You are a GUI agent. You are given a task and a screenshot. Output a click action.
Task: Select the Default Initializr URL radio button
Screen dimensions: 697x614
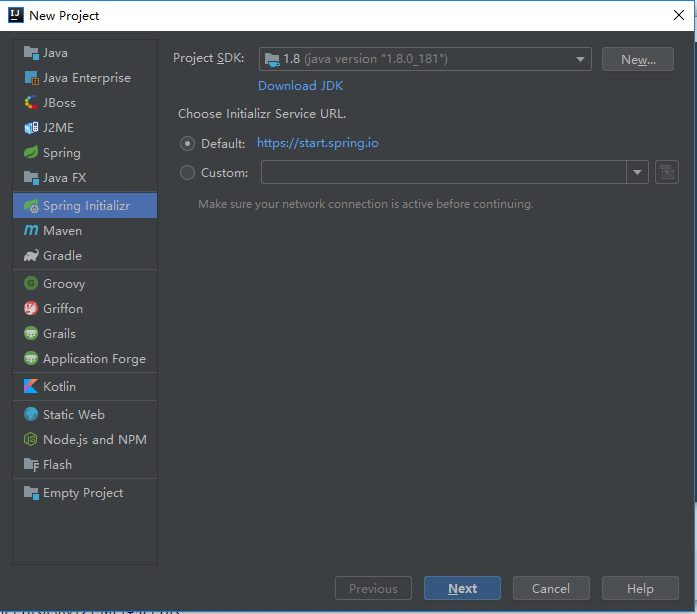187,144
